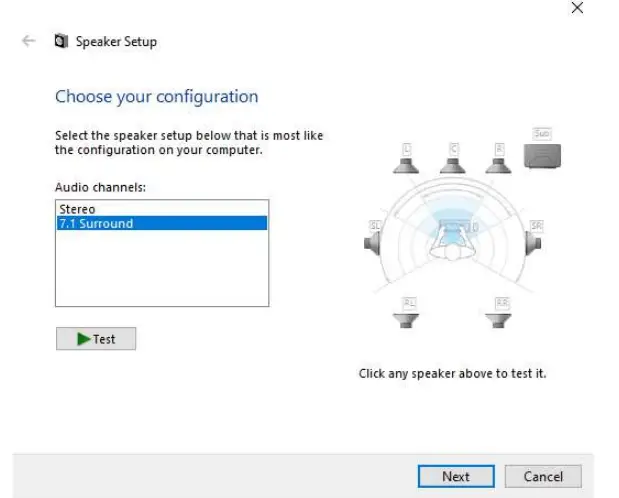Click the Speaker Setup title icon
The width and height of the screenshot is (619, 498).
pyautogui.click(x=60, y=41)
